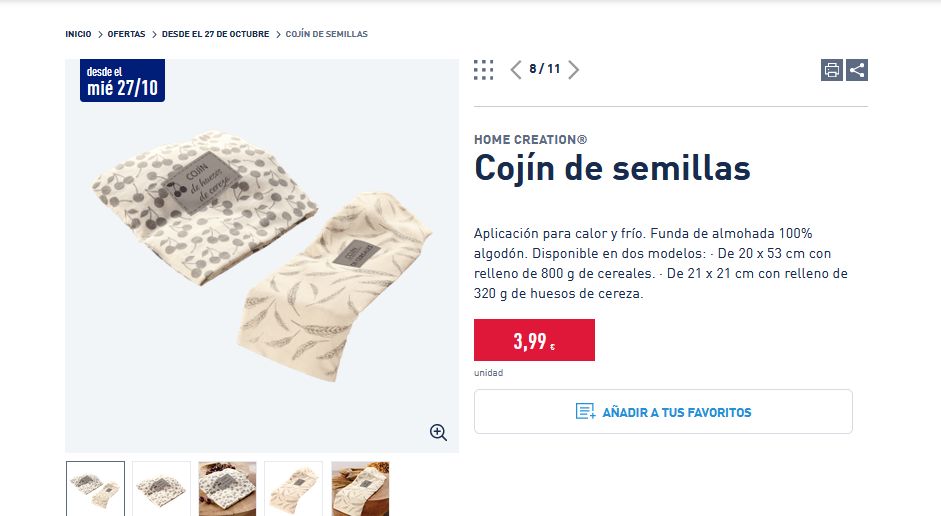
Task: Select the fourth thumbnail, wheat-pattern cushion alone
Action: pos(294,488)
